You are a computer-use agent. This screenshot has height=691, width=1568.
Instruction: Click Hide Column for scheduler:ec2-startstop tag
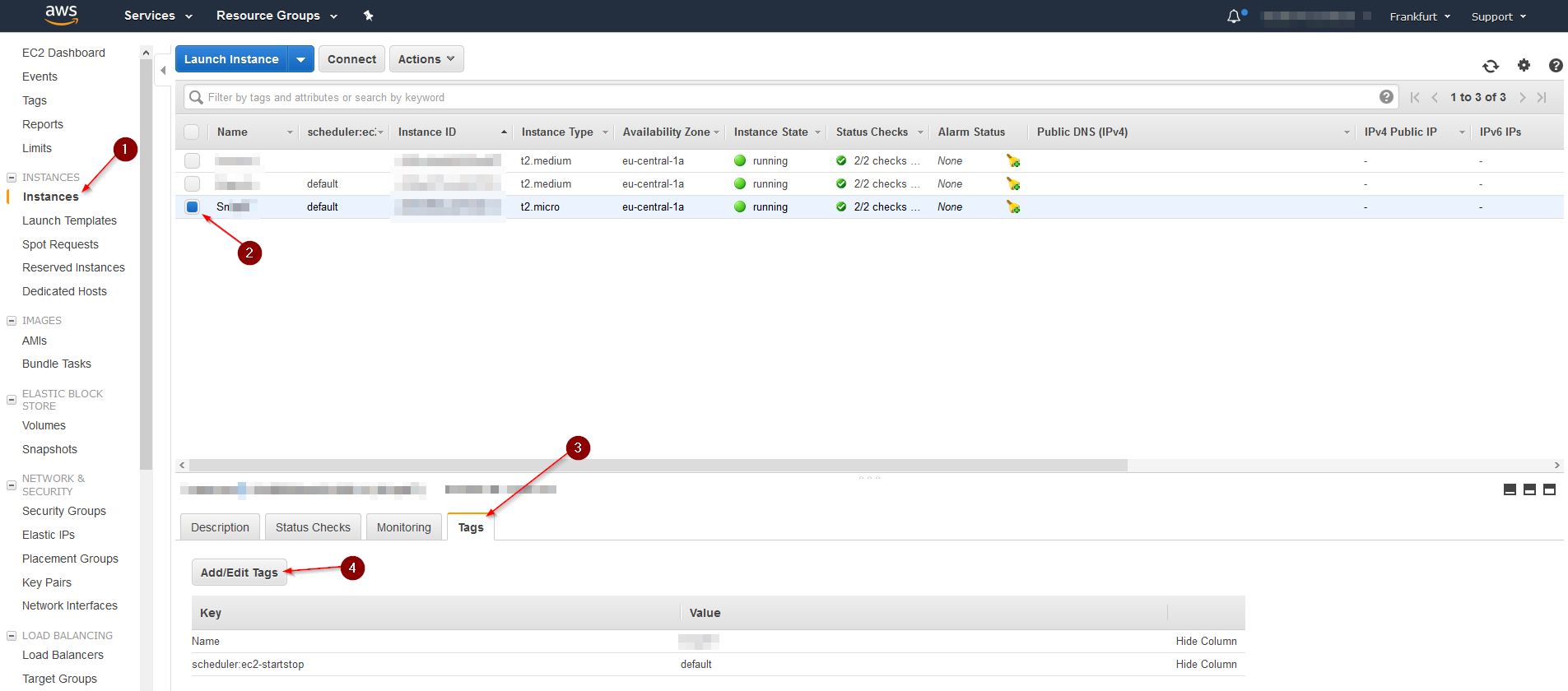point(1206,664)
